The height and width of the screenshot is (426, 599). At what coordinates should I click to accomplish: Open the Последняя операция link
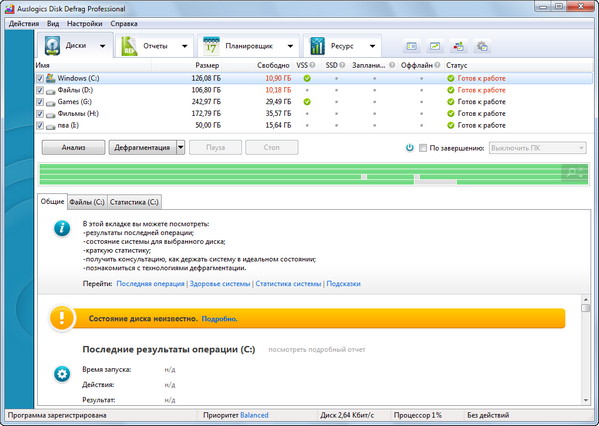(150, 284)
